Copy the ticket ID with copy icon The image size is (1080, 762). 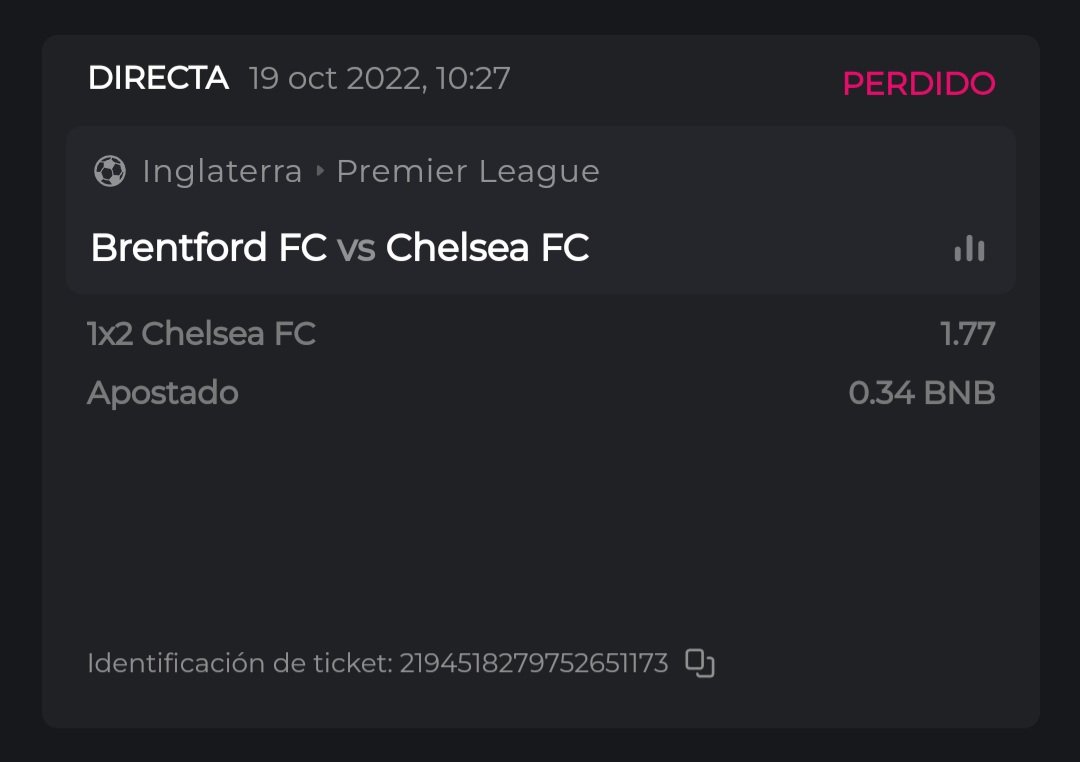click(x=700, y=663)
